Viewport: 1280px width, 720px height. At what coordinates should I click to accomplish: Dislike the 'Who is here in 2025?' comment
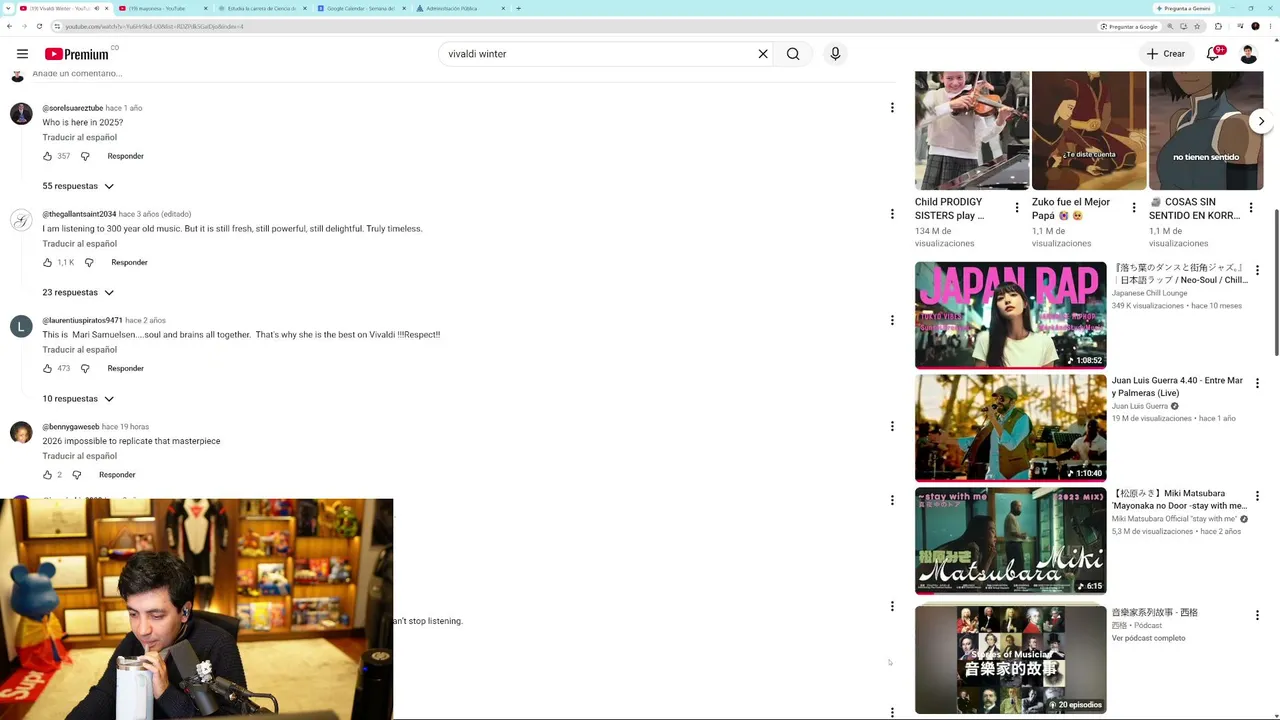point(85,156)
